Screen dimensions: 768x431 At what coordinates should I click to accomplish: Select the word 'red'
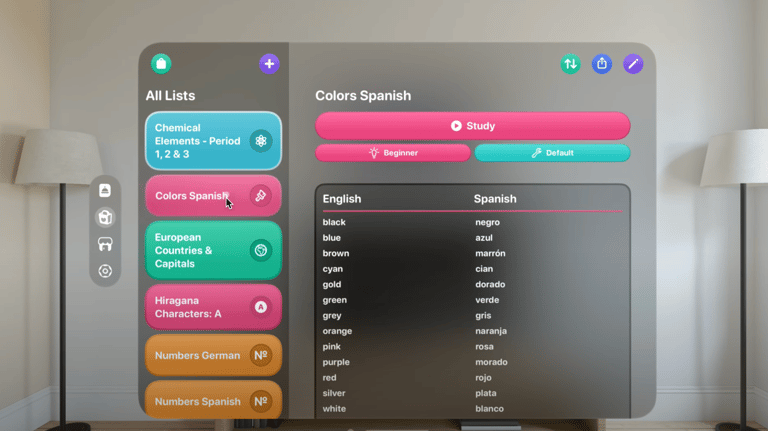(329, 378)
